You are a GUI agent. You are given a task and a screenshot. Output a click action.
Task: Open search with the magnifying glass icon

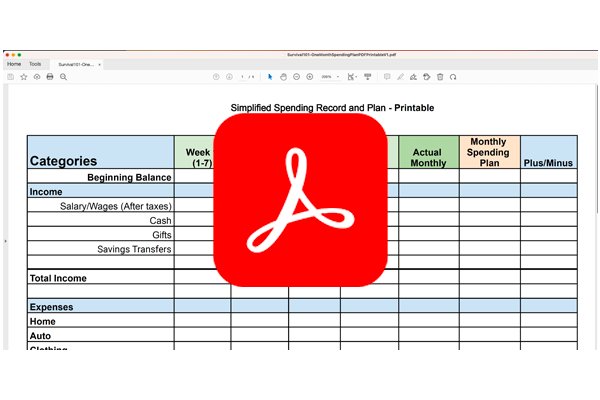coord(63,76)
